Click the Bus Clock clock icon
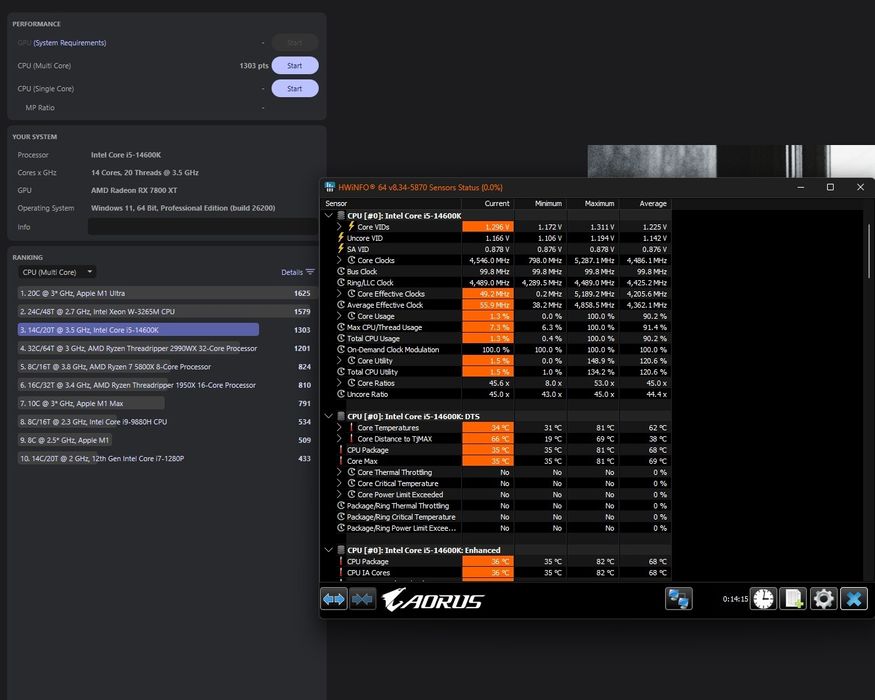875x700 pixels. (341, 271)
